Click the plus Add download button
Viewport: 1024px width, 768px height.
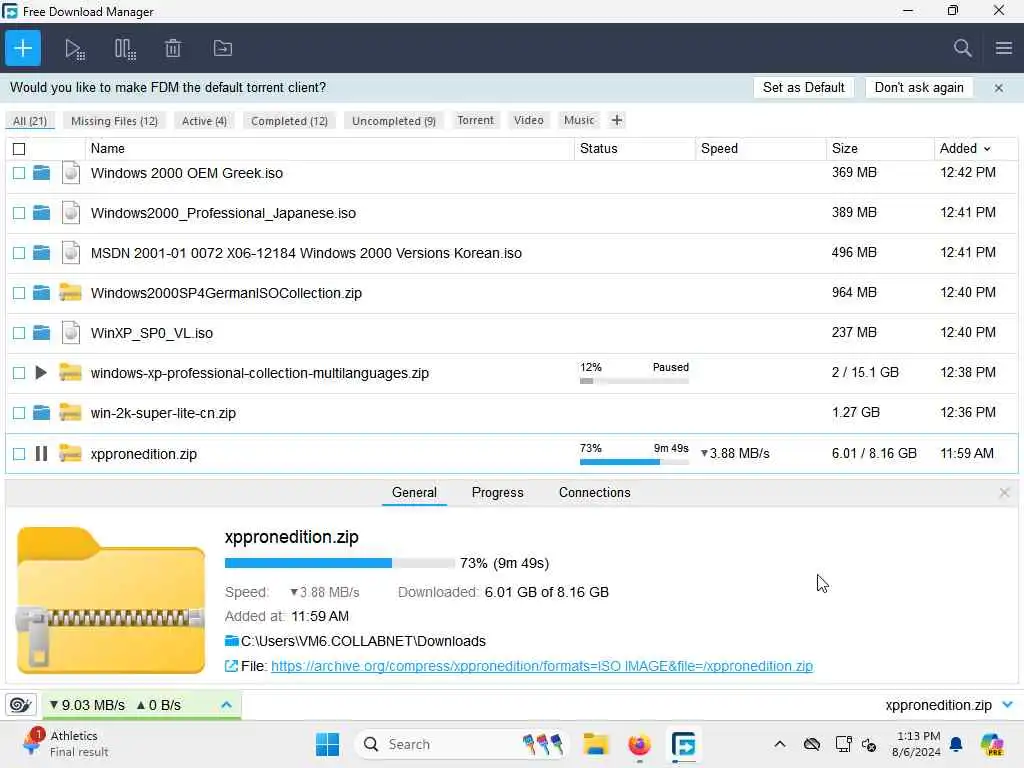click(x=23, y=48)
